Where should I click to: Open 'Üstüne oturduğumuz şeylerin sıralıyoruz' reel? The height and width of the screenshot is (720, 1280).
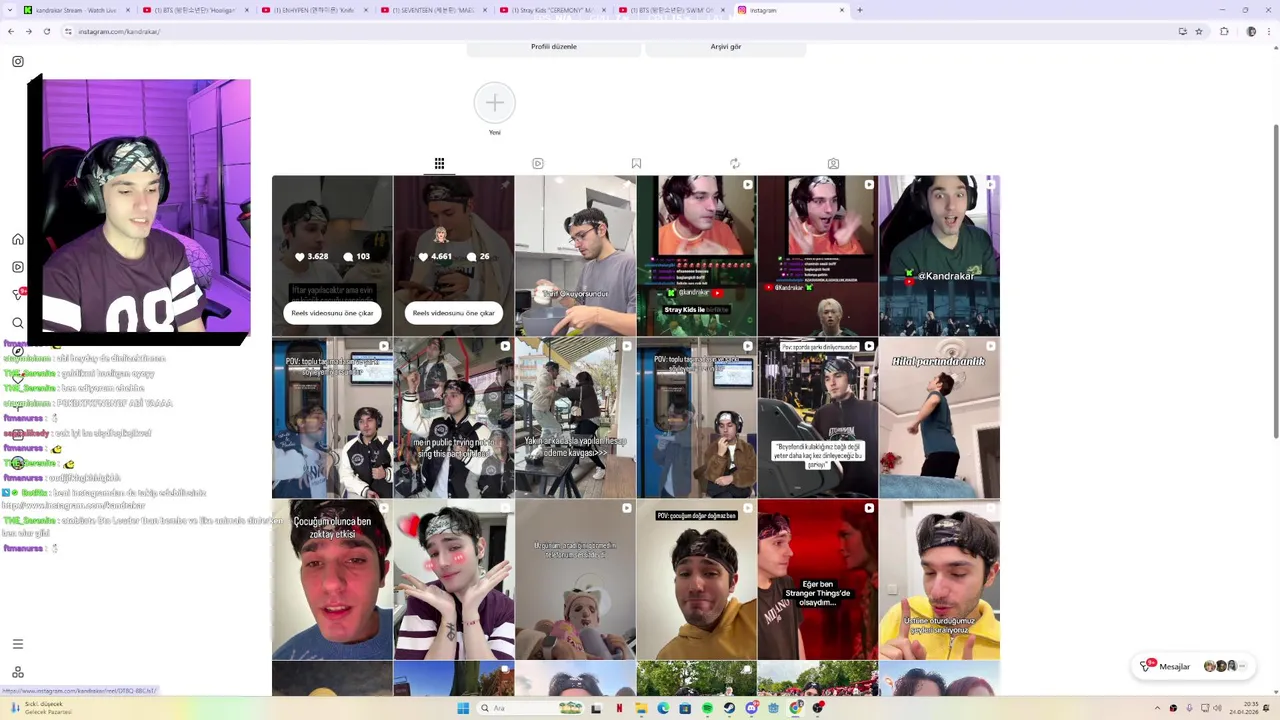coord(939,580)
